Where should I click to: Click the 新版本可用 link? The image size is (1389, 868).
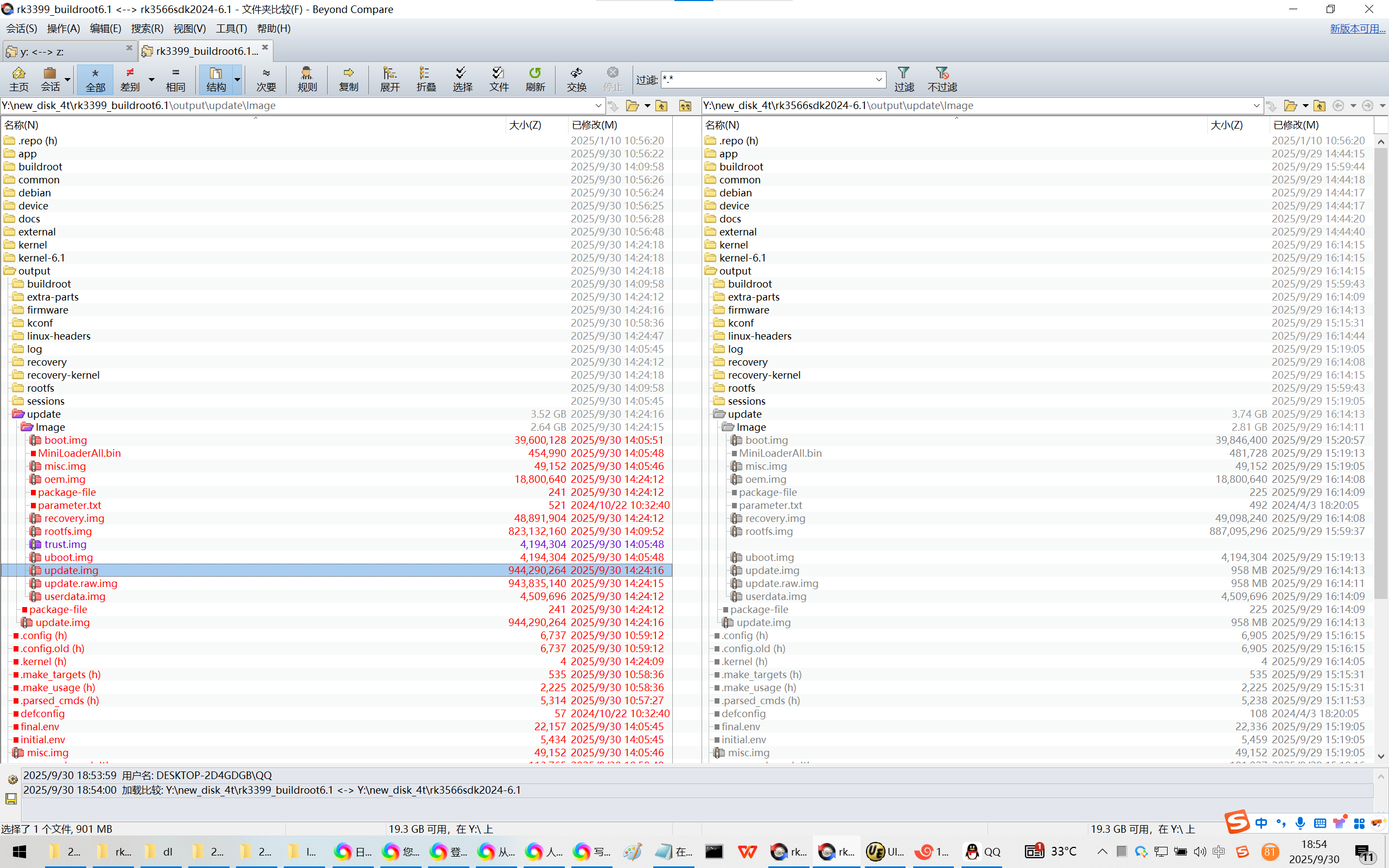click(x=1357, y=29)
